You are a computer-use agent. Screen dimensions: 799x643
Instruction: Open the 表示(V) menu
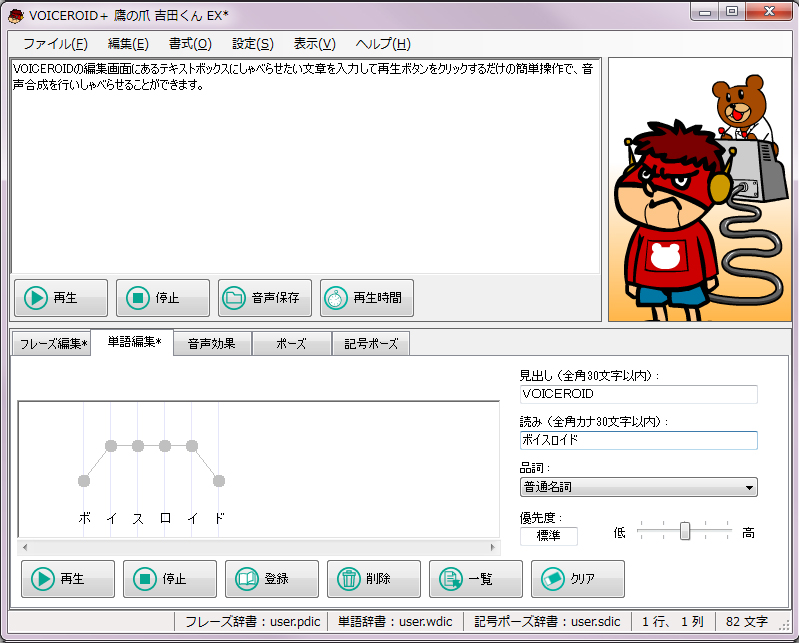[x=314, y=44]
